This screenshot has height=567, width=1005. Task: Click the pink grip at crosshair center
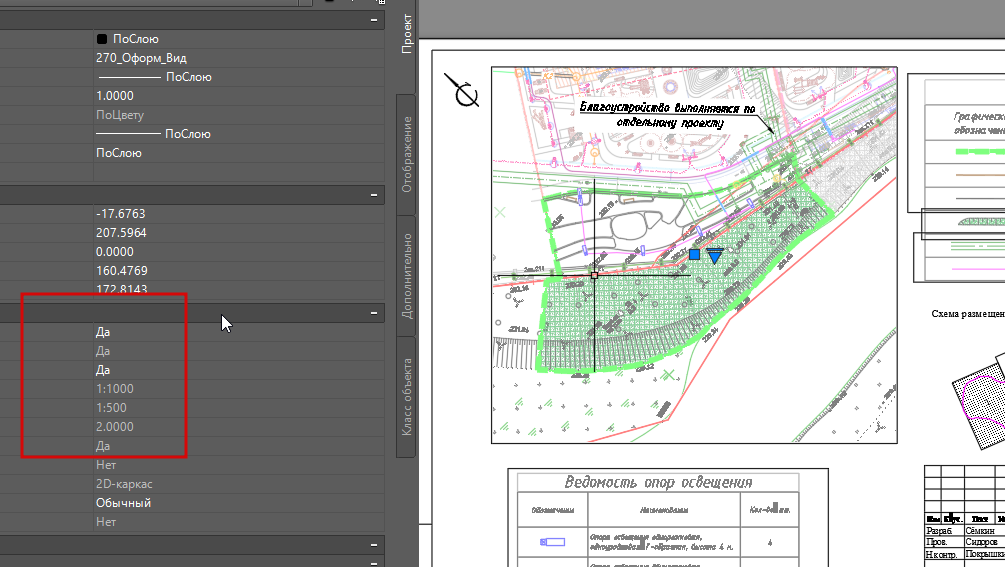coord(595,275)
